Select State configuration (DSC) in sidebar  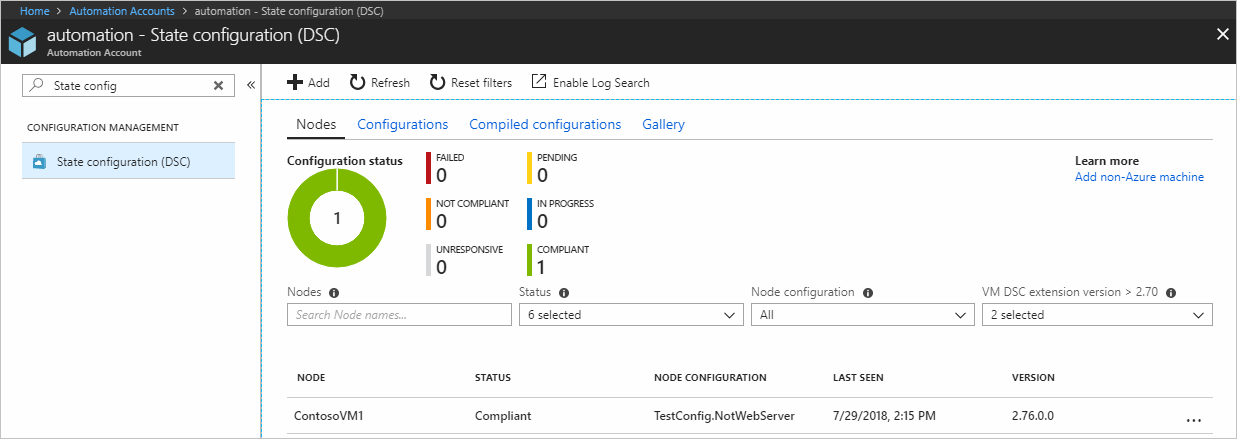(x=128, y=161)
